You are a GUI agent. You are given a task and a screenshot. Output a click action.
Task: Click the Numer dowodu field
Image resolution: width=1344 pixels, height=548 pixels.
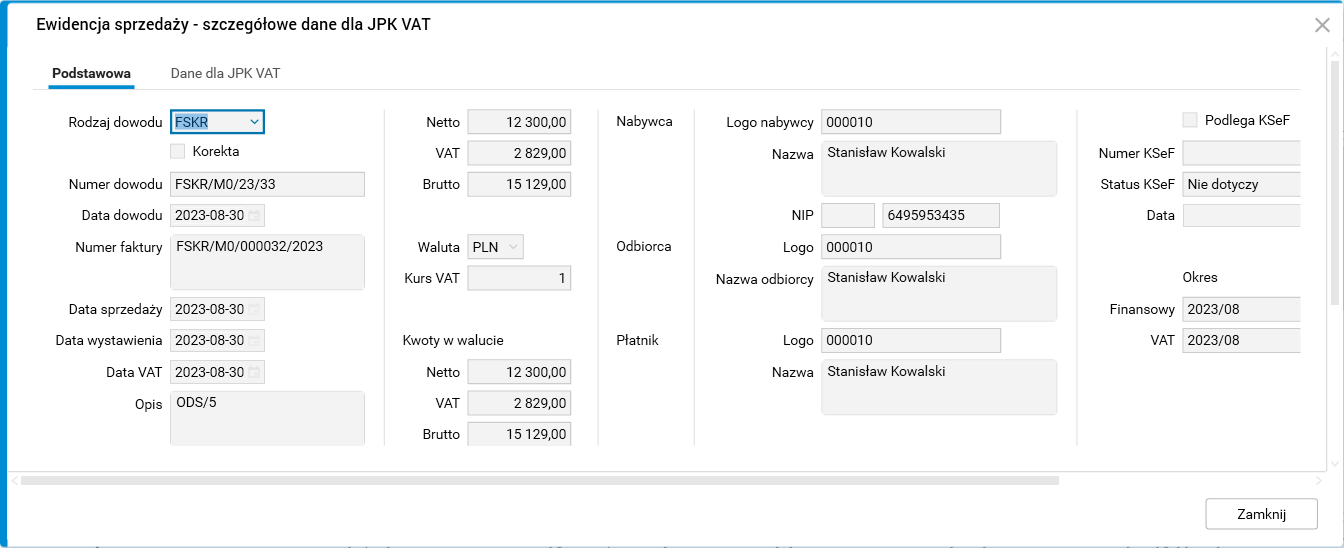click(x=267, y=184)
